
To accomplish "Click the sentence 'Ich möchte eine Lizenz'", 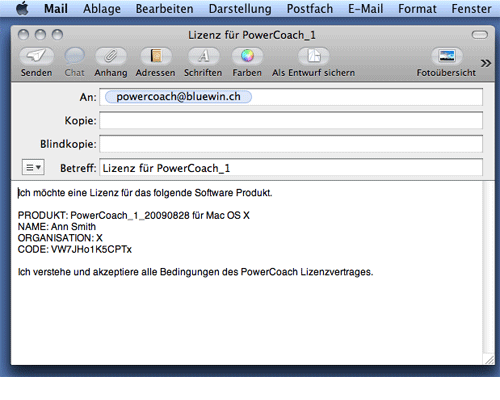I will coord(145,193).
